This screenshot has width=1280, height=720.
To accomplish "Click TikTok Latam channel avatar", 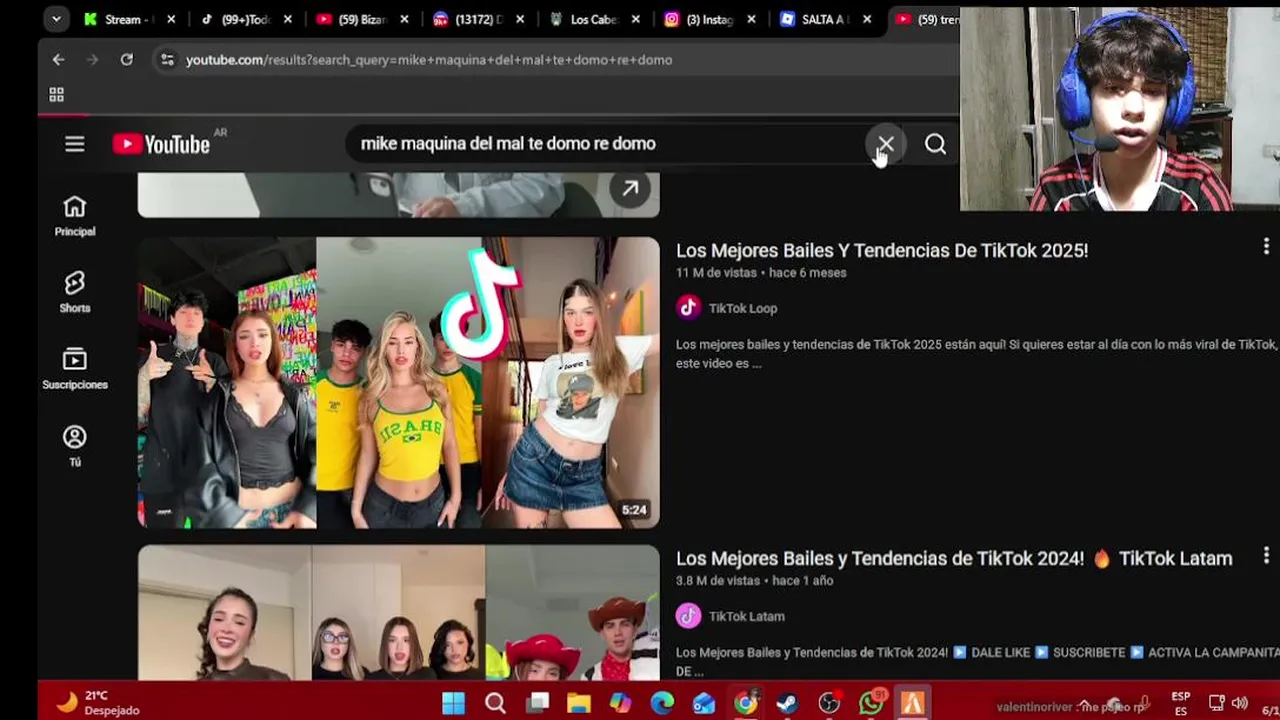I will (x=688, y=616).
